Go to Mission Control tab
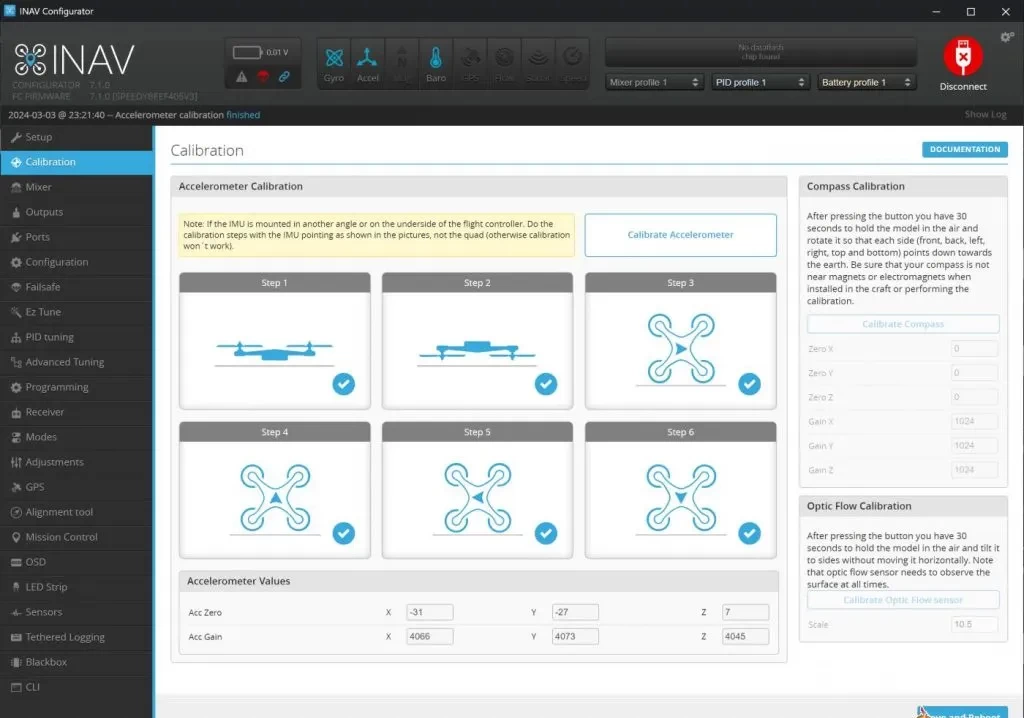Screen dimensions: 1024x718 click(x=76, y=537)
